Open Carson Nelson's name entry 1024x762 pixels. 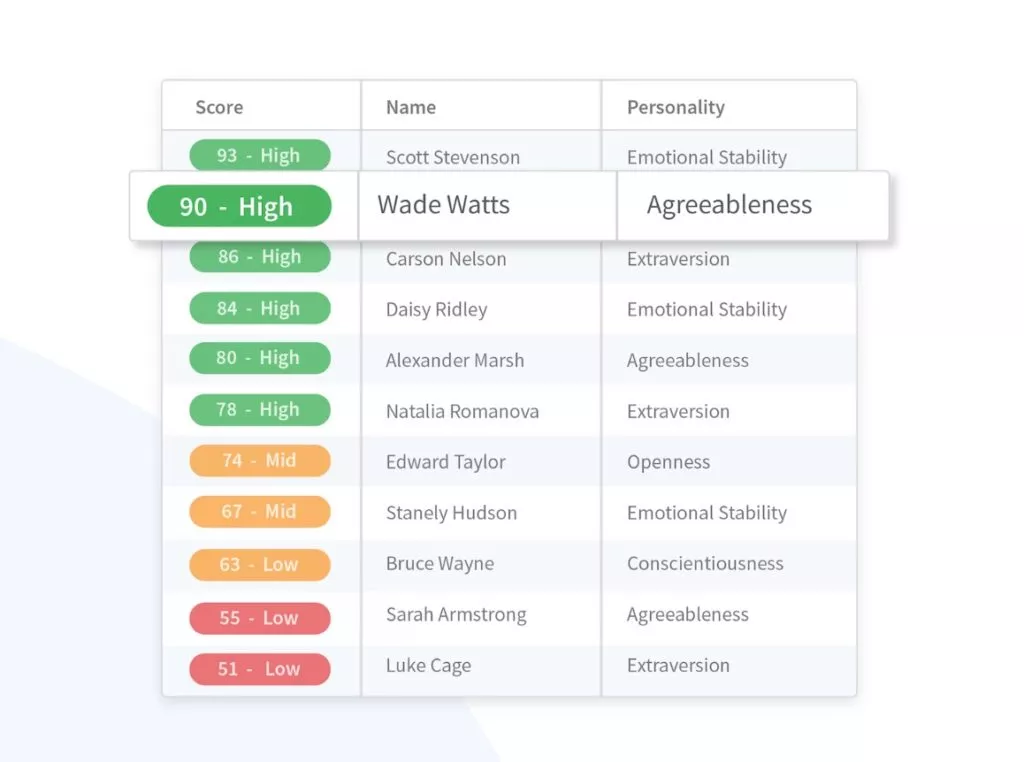coord(446,259)
